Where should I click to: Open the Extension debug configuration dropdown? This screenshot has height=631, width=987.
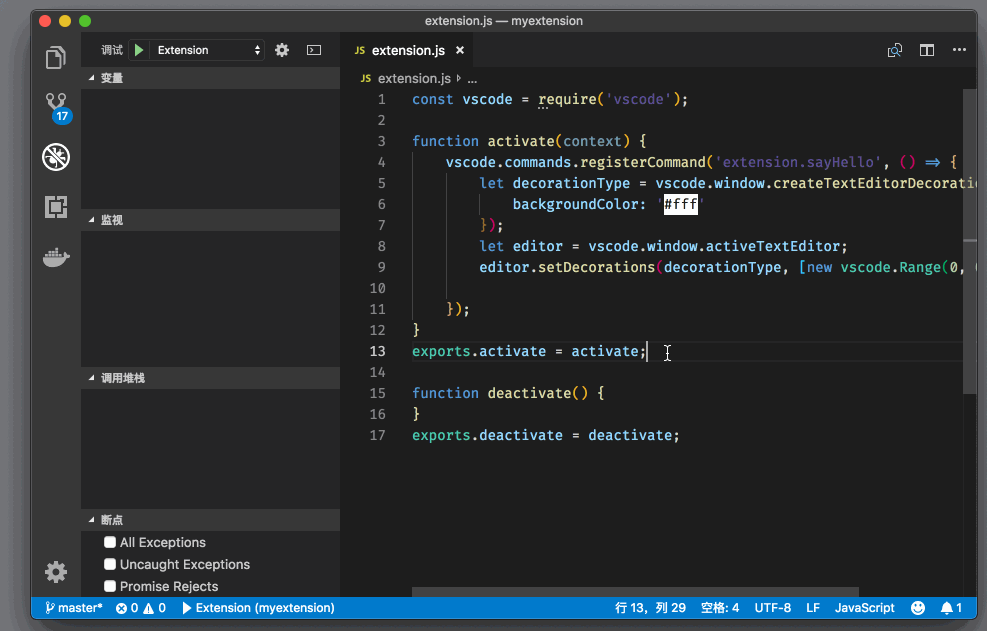pos(208,50)
